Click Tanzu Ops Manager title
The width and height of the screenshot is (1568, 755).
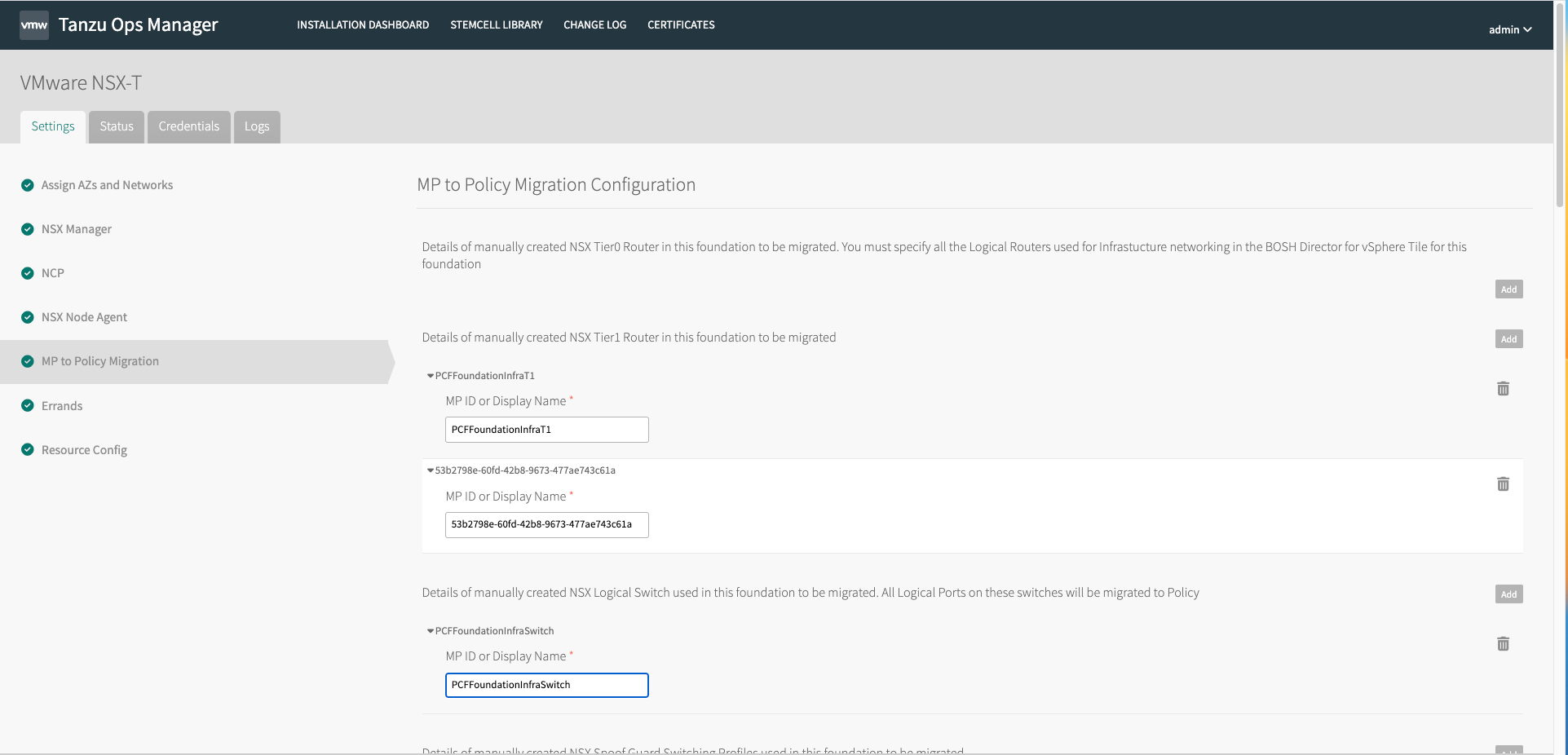tap(139, 25)
